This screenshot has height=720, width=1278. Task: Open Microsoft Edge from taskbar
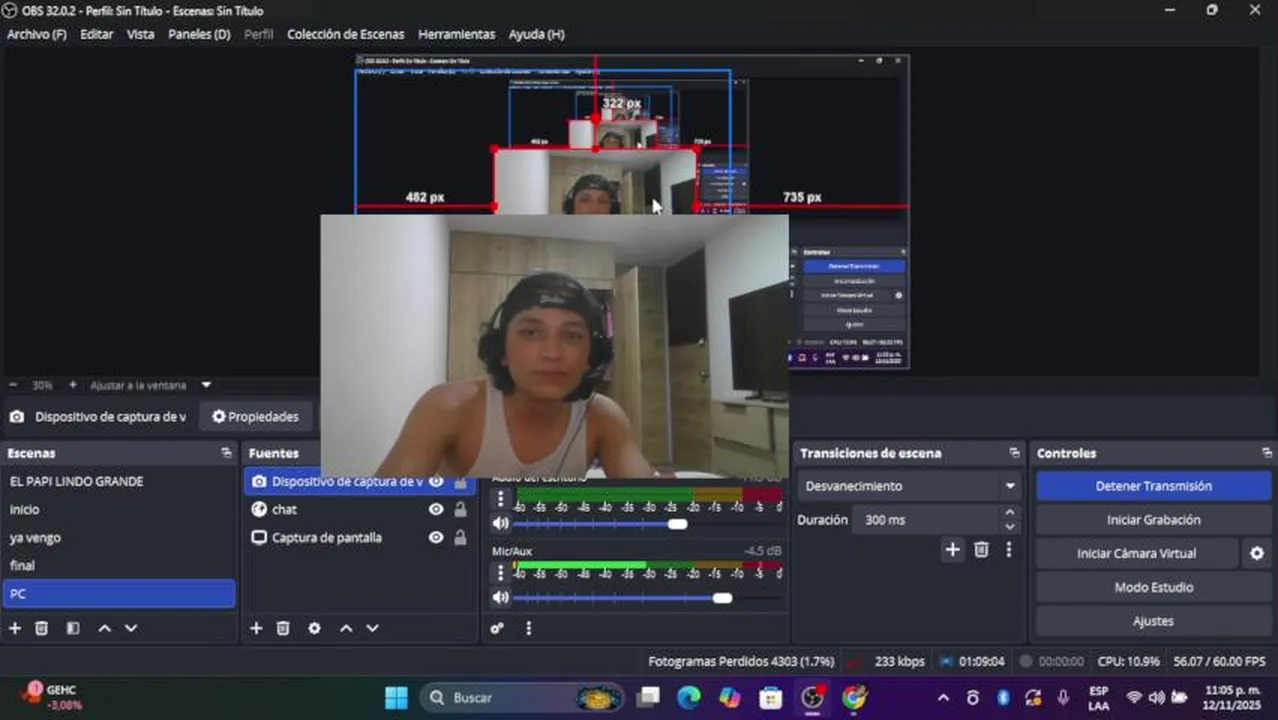(x=688, y=697)
